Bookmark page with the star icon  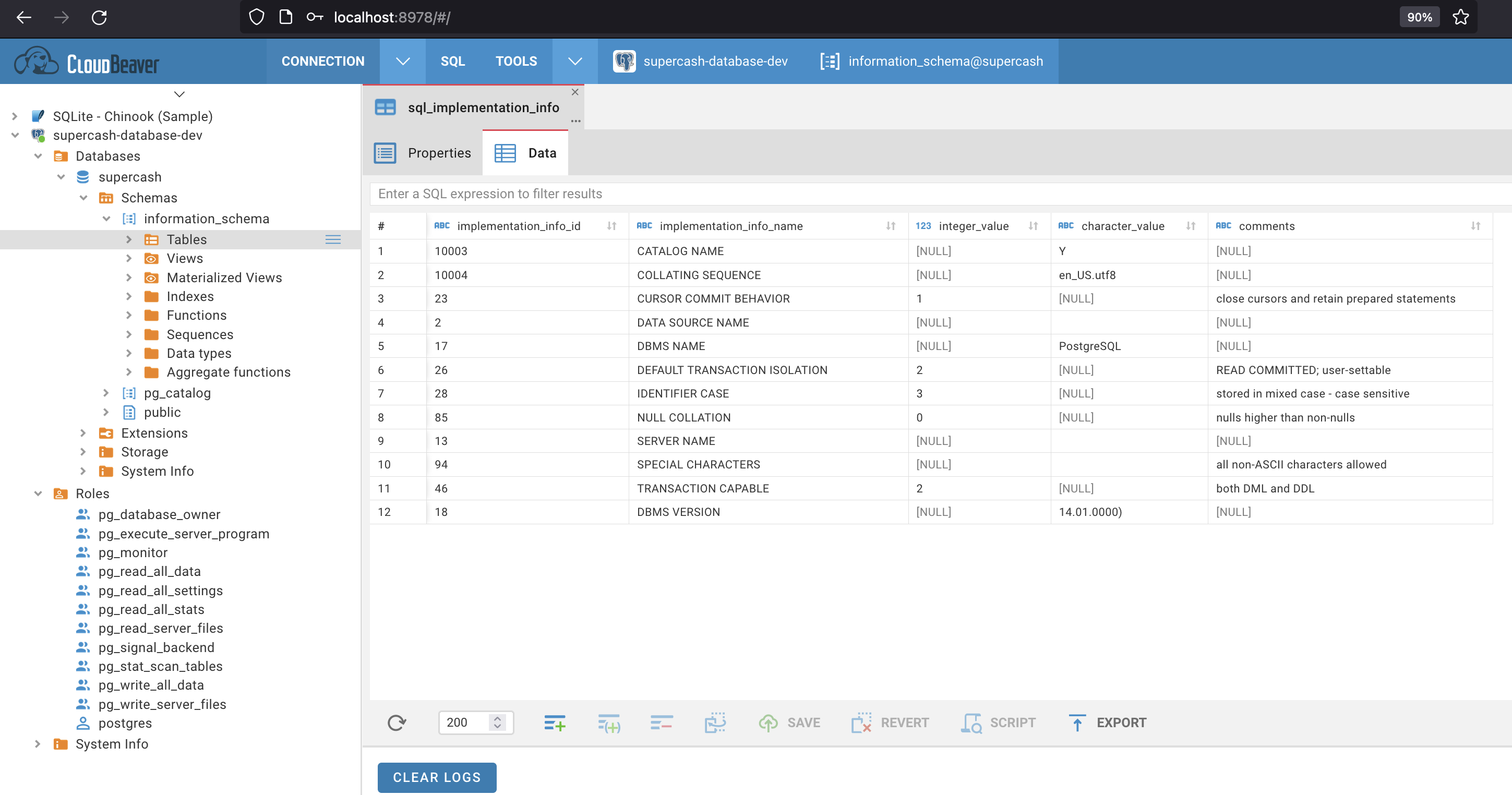click(1460, 17)
